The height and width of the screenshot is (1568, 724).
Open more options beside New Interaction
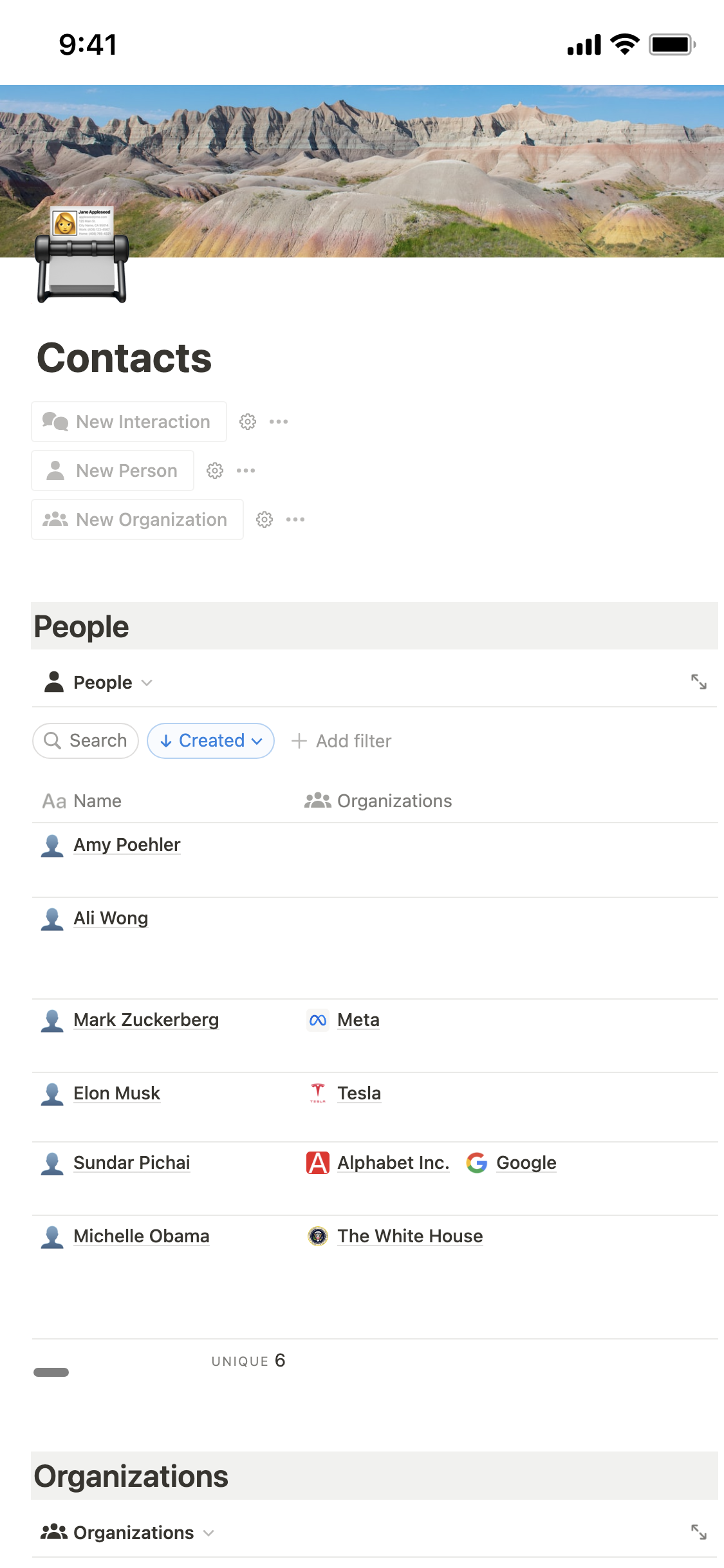click(279, 422)
